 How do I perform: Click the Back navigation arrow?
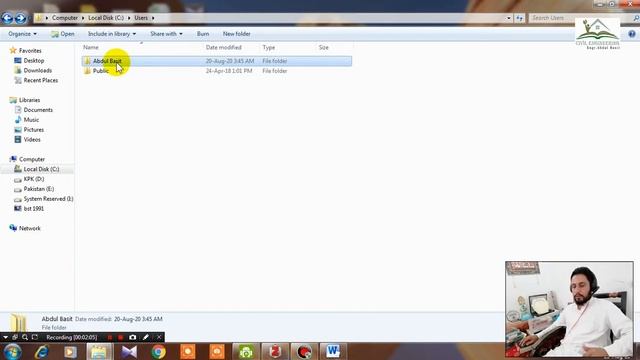[x=7, y=18]
